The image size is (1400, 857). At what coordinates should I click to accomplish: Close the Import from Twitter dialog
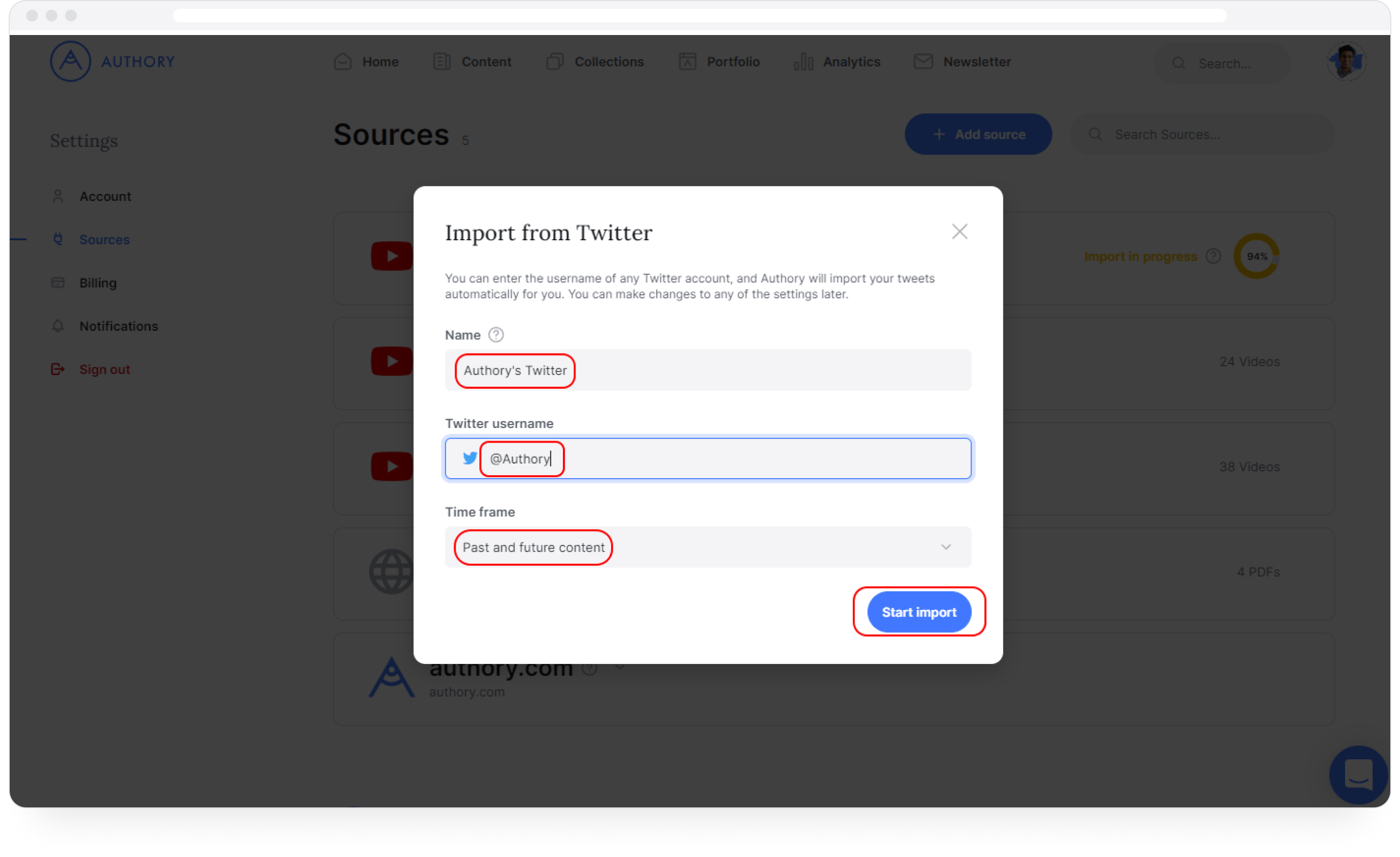pos(959,231)
